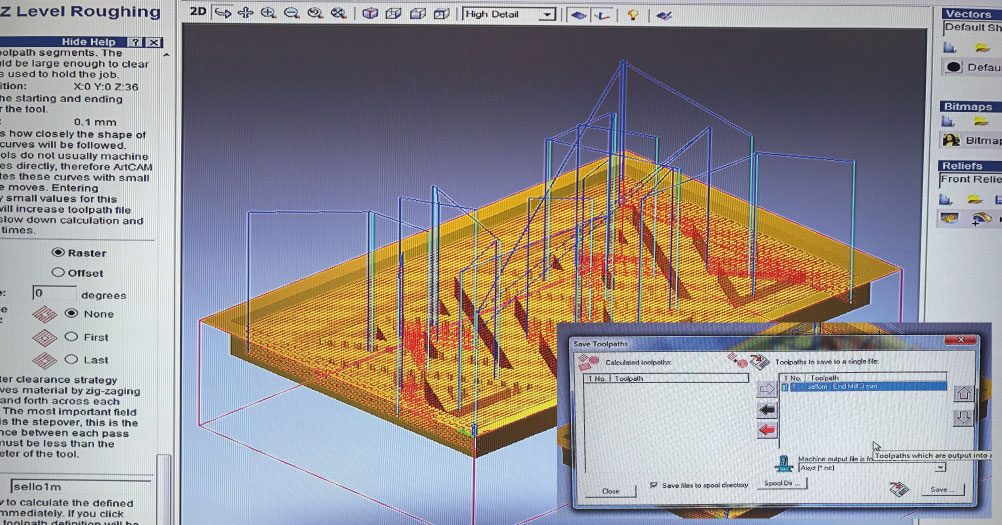Click the raster angle degrees field
1002x525 pixels.
(54, 293)
